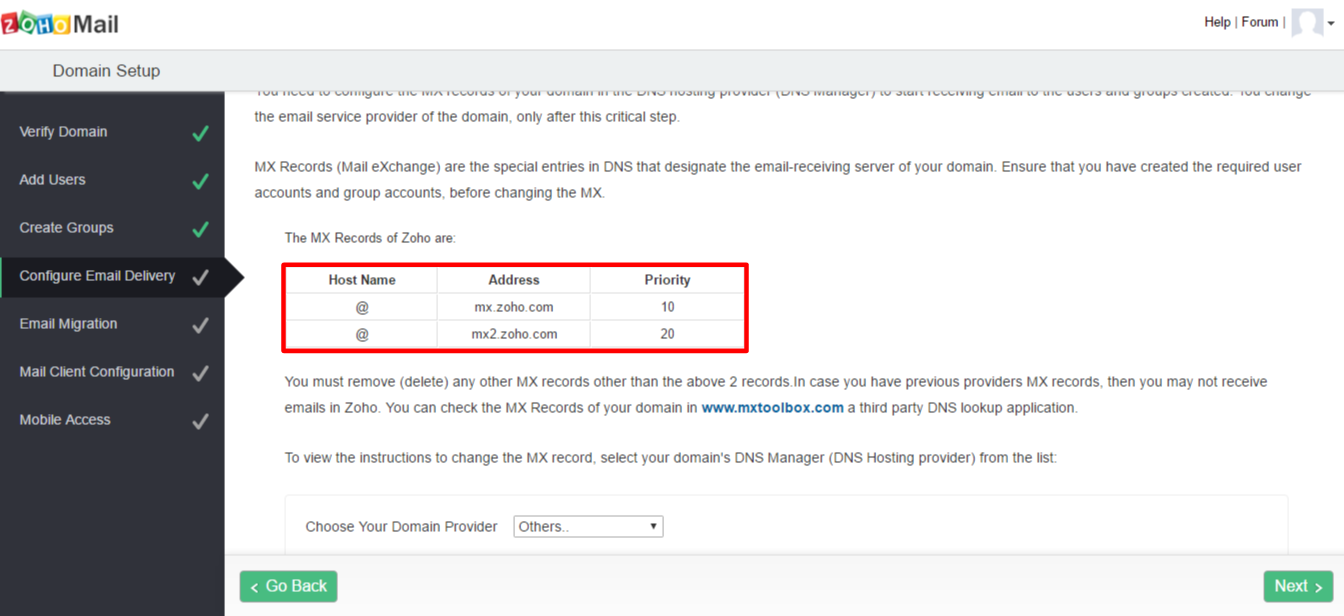The image size is (1344, 616).
Task: Click the Email Migration checkmark icon
Action: click(x=200, y=325)
